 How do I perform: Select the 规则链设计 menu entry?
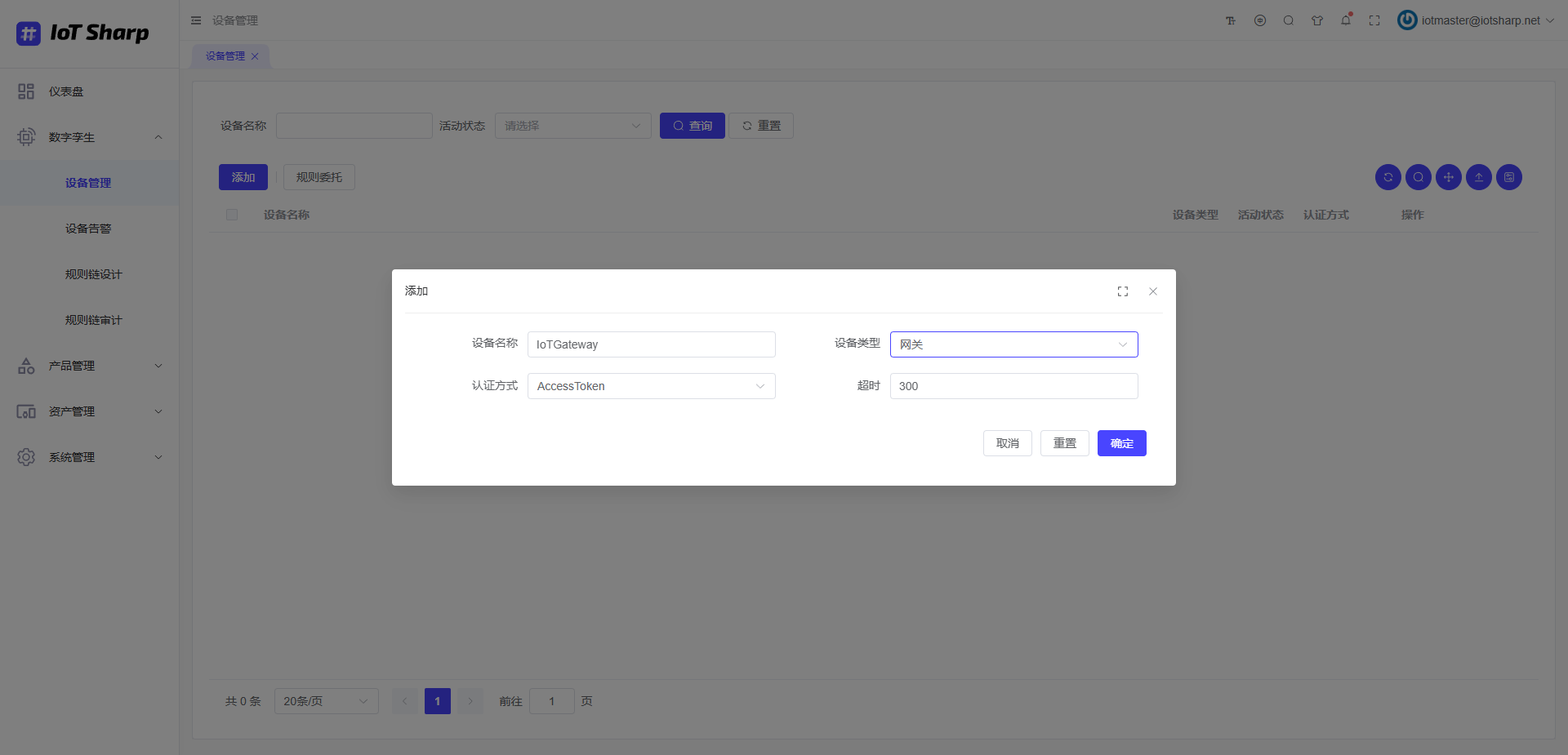92,273
